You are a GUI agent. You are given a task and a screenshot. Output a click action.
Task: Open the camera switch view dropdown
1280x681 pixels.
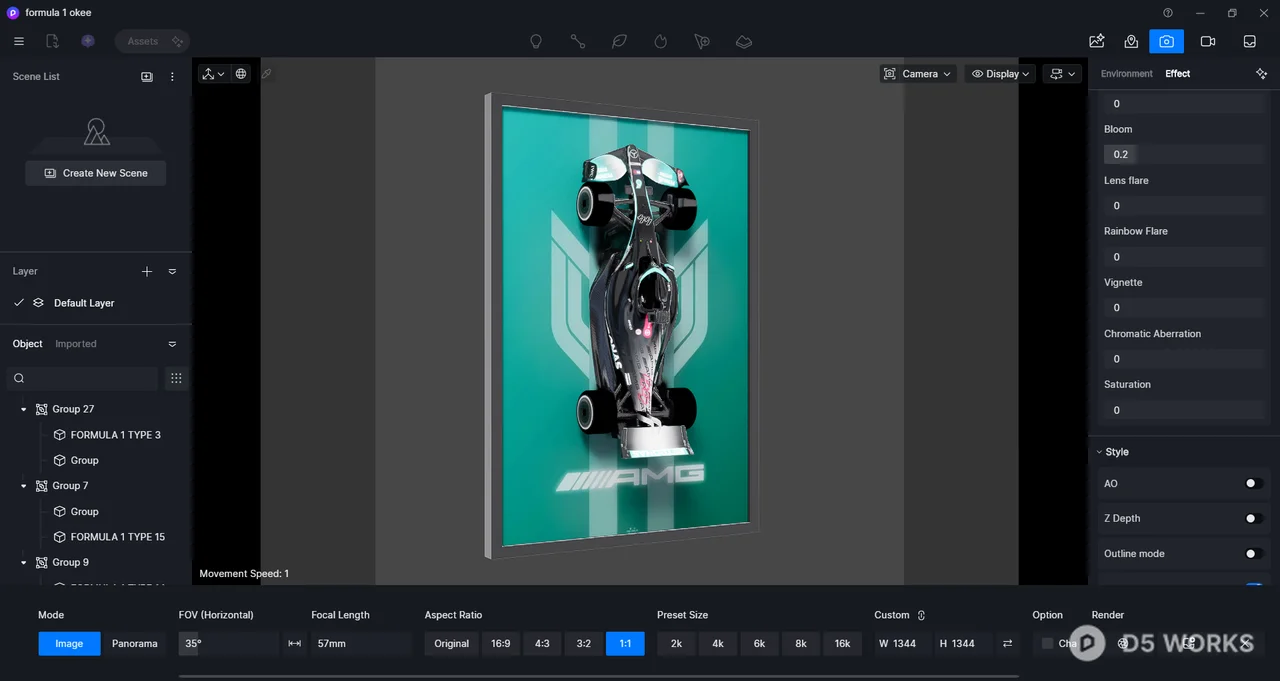[x=1062, y=74]
